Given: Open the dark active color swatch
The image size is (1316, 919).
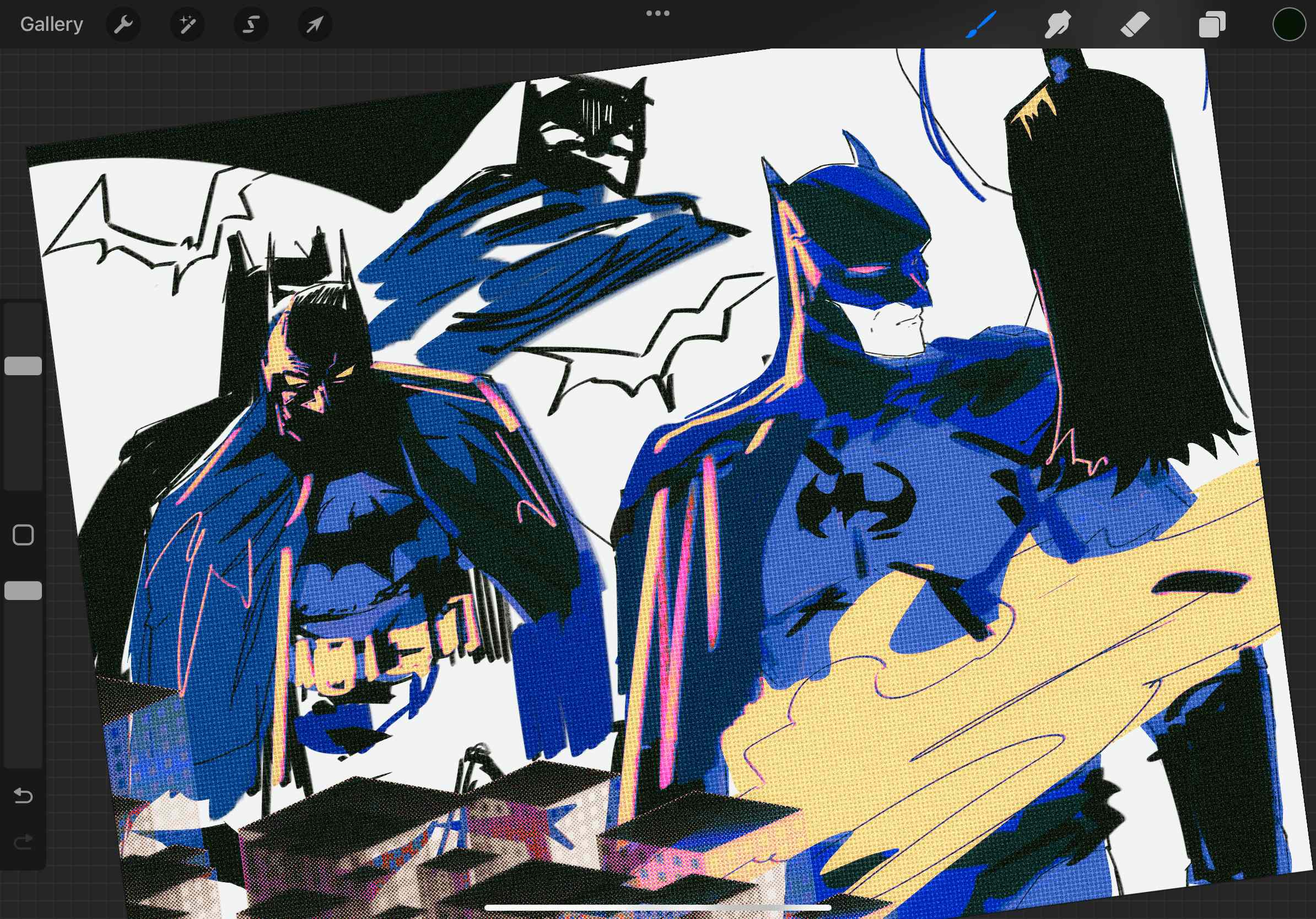Looking at the screenshot, I should (1288, 25).
